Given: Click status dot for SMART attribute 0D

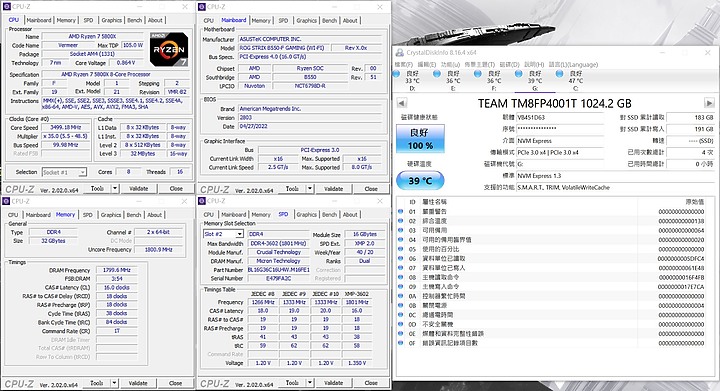Looking at the screenshot, I should pos(400,324).
